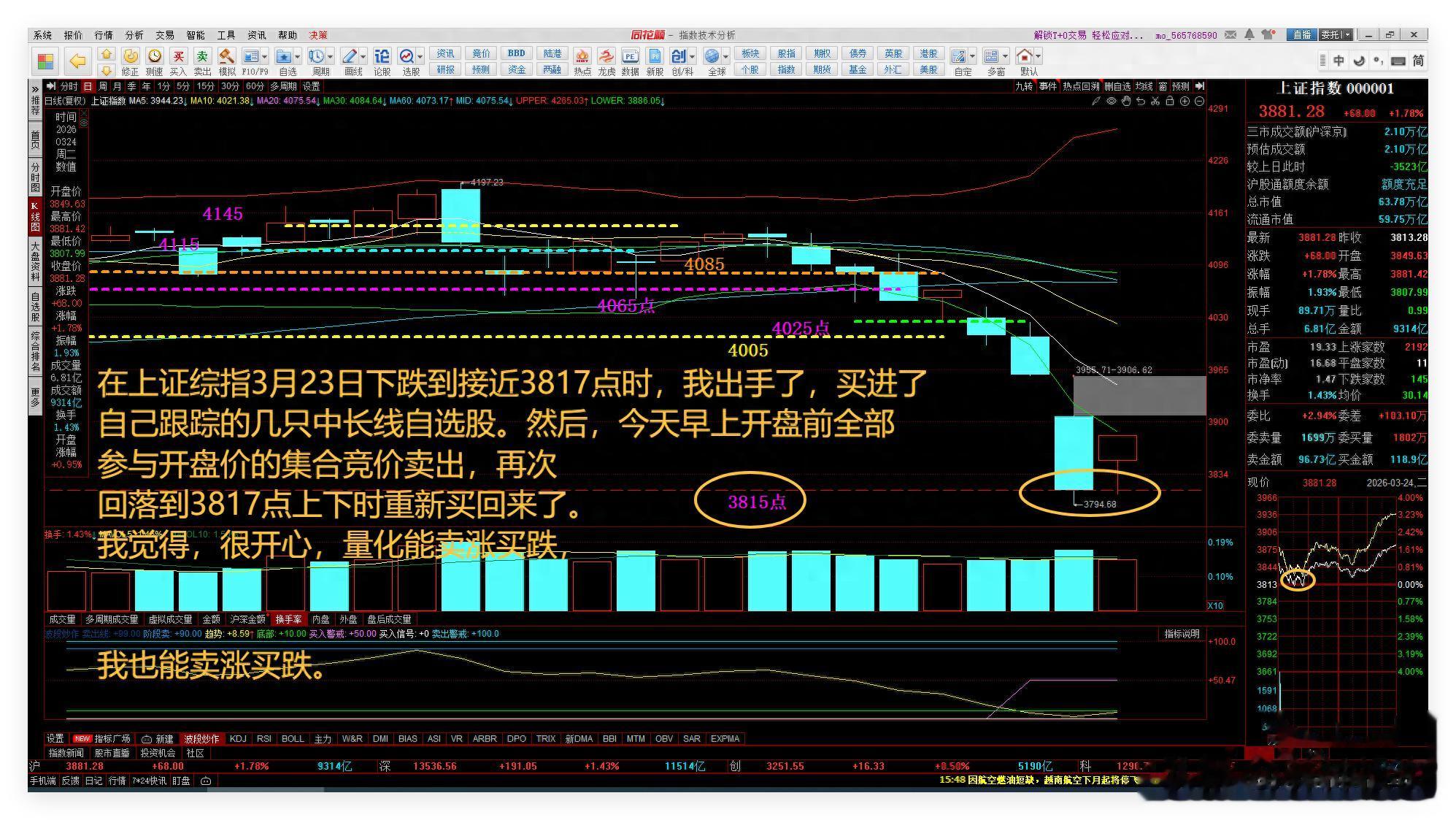
Task: Switch to the KDJ indicator tab
Action: point(238,738)
